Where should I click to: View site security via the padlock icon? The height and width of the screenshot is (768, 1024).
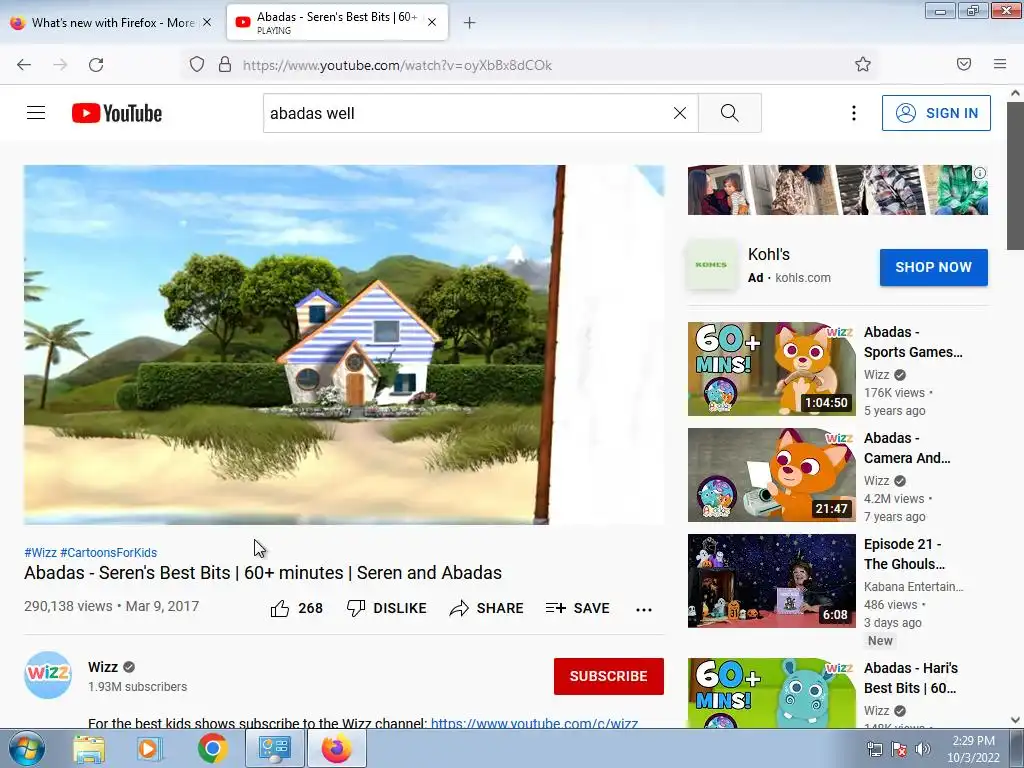[225, 65]
